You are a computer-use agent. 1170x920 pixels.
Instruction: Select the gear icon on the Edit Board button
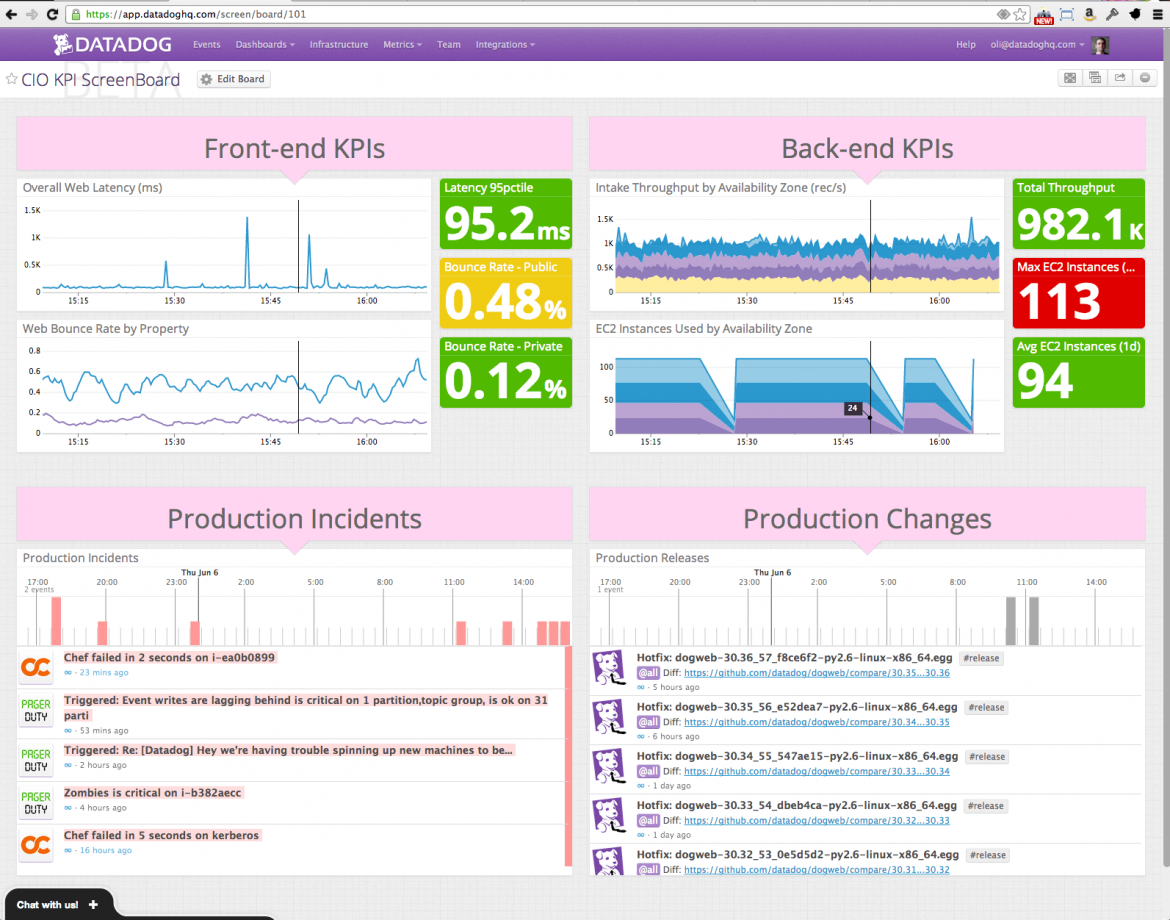click(x=205, y=78)
